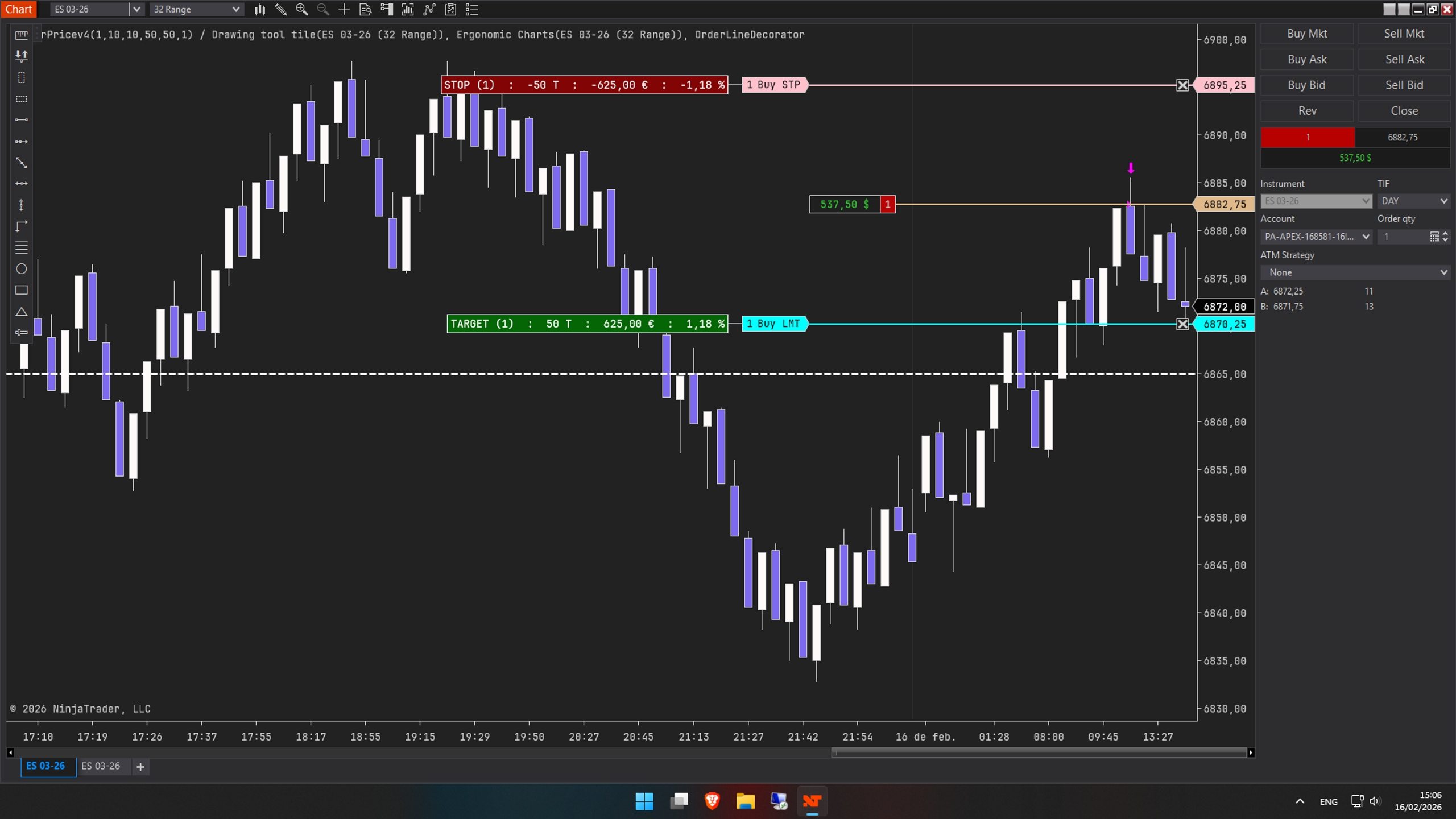Show the Data Box icon in the toolbar
This screenshot has width=1456, height=819.
click(366, 9)
